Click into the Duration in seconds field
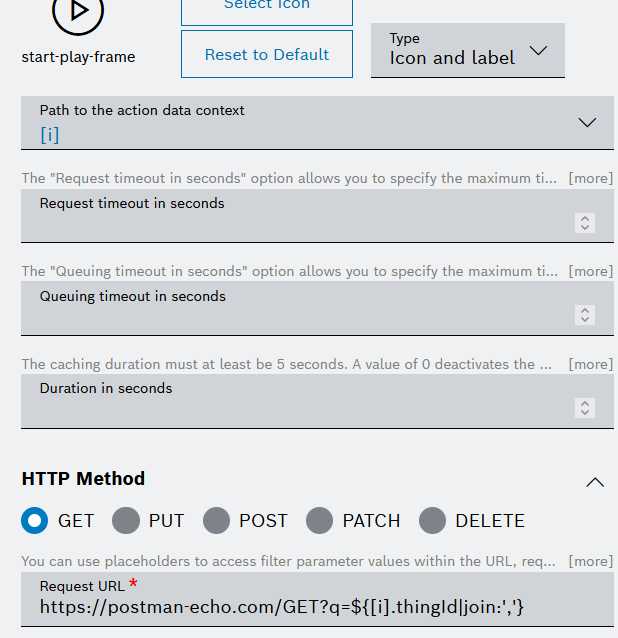 coord(300,403)
